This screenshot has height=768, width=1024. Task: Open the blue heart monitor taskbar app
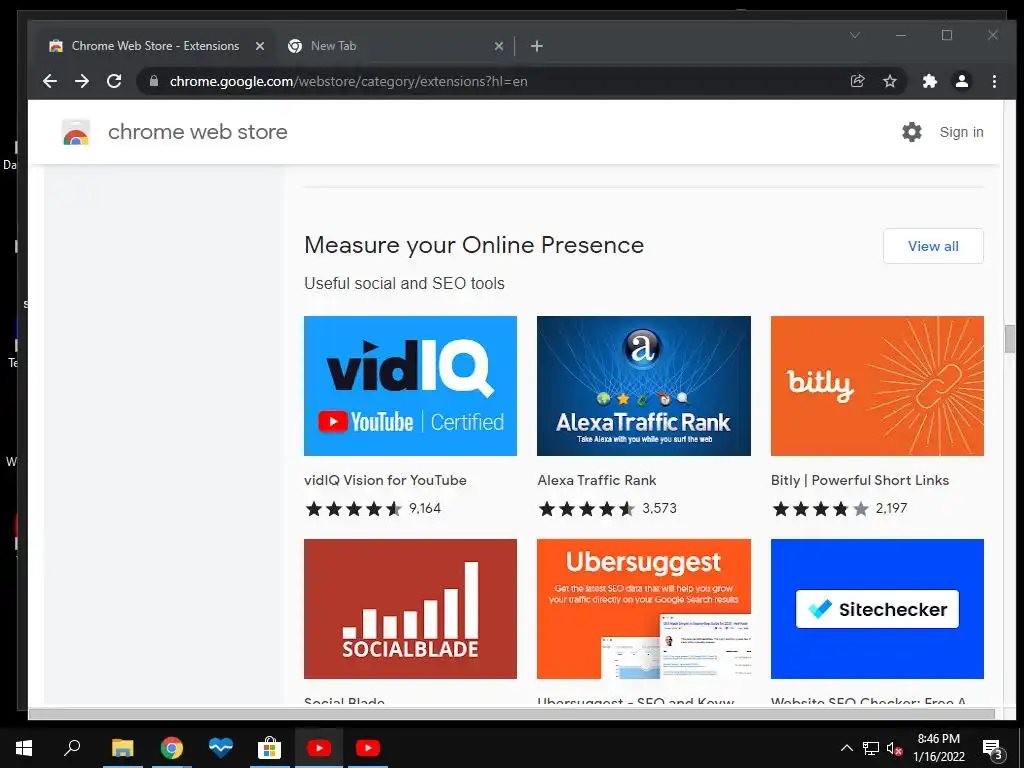pyautogui.click(x=221, y=748)
